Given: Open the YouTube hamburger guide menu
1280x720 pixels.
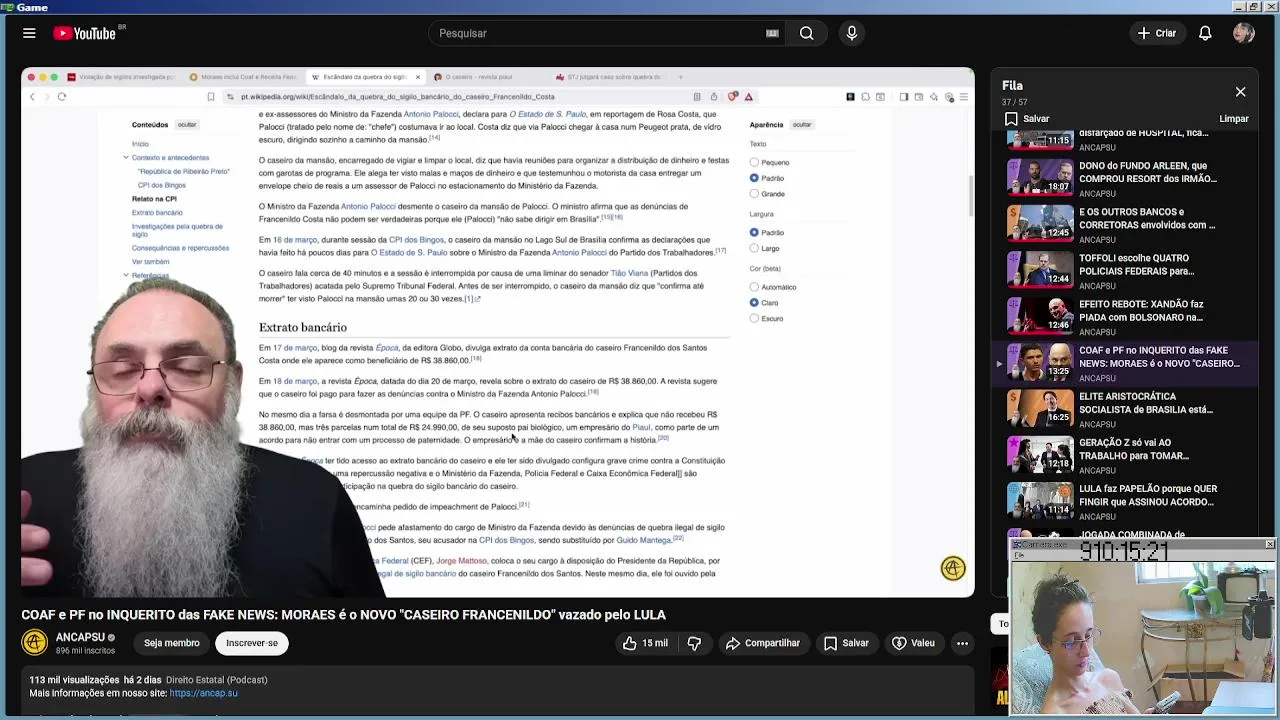Looking at the screenshot, I should pyautogui.click(x=29, y=33).
